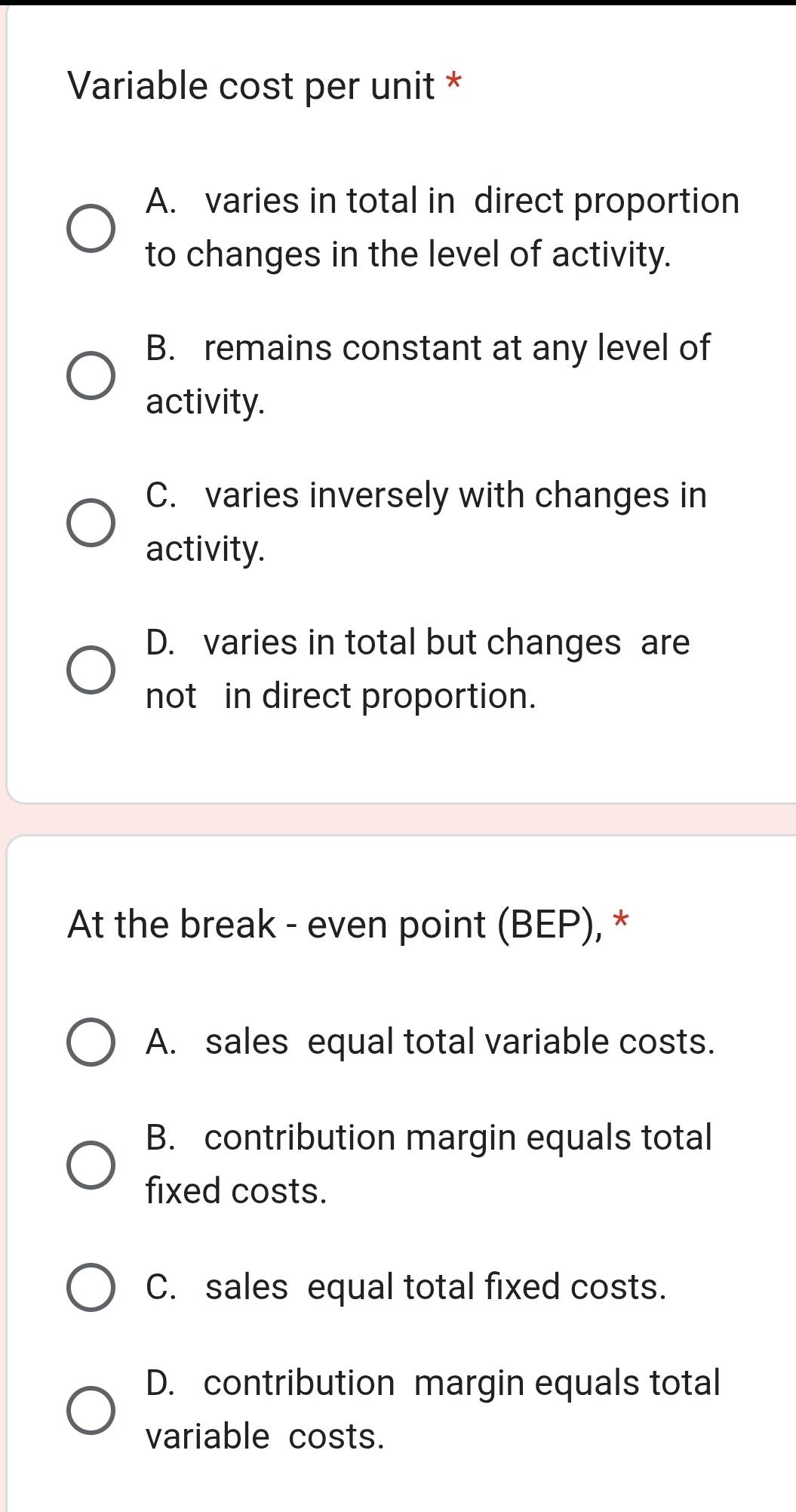This screenshot has height=1512, width=796.
Task: Click the 'Variable cost per unit' question title
Action: point(251,86)
